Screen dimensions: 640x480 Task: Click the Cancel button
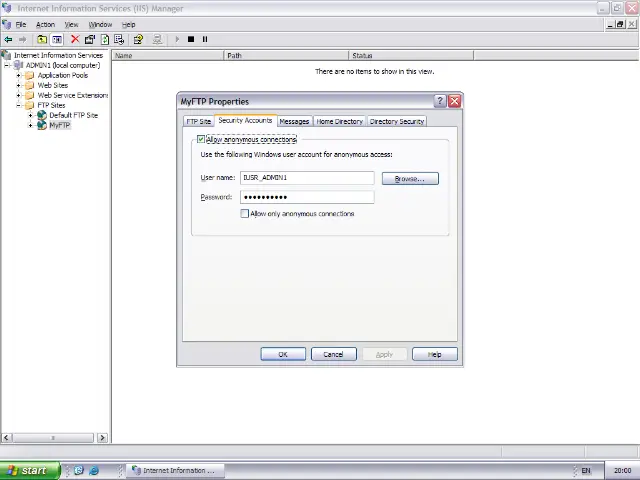tap(333, 354)
